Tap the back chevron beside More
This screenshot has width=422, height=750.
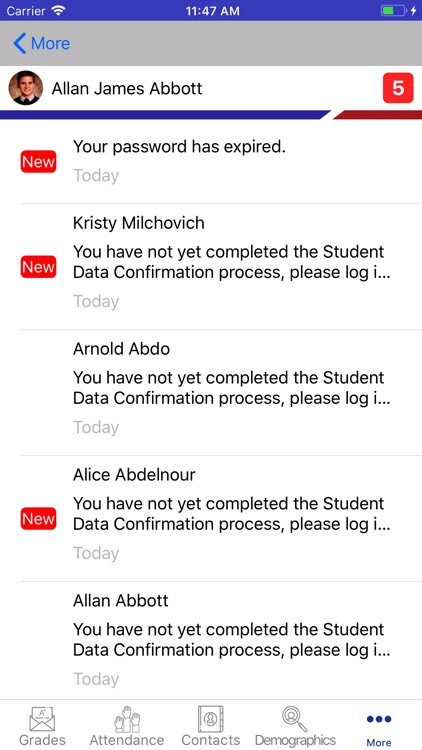(20, 44)
